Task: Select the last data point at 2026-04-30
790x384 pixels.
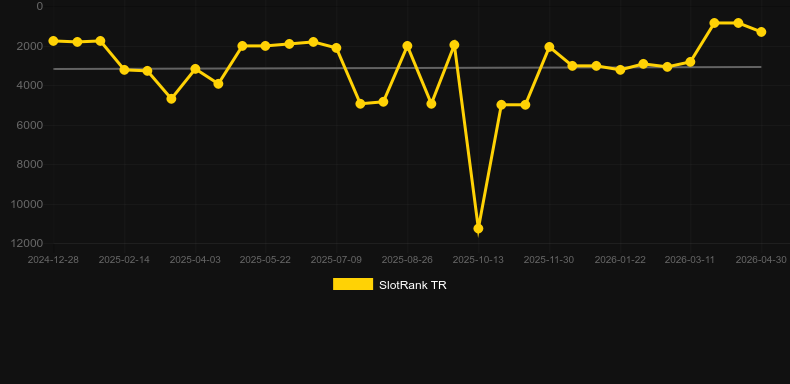Action: click(x=761, y=32)
